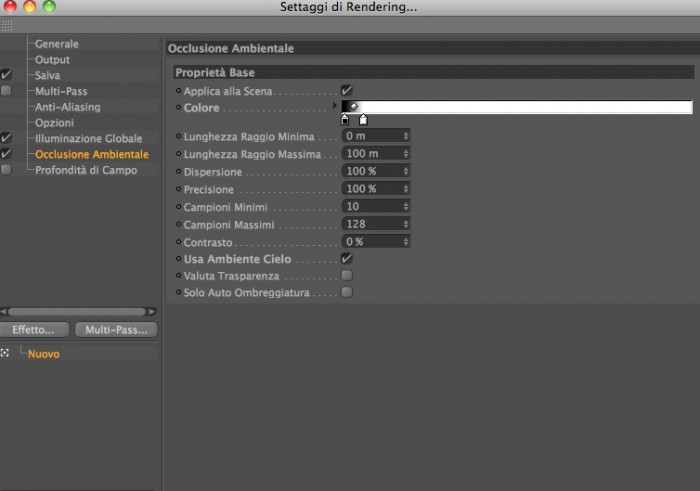This screenshot has width=700, height=491.
Task: Expand the Colore gradient disclosure triangle
Action: coord(334,106)
